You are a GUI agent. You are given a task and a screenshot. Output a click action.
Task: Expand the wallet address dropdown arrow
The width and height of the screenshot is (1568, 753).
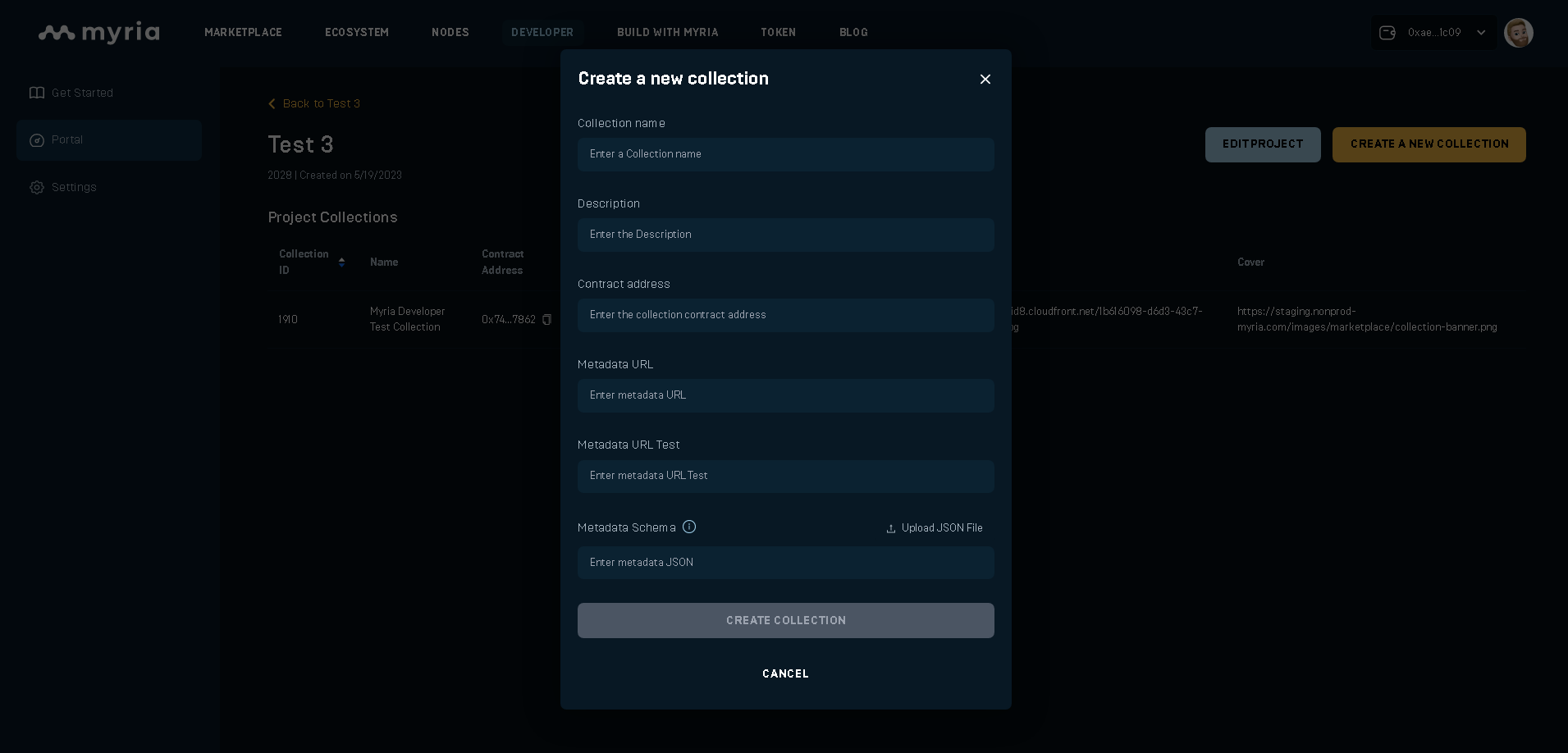[1481, 33]
